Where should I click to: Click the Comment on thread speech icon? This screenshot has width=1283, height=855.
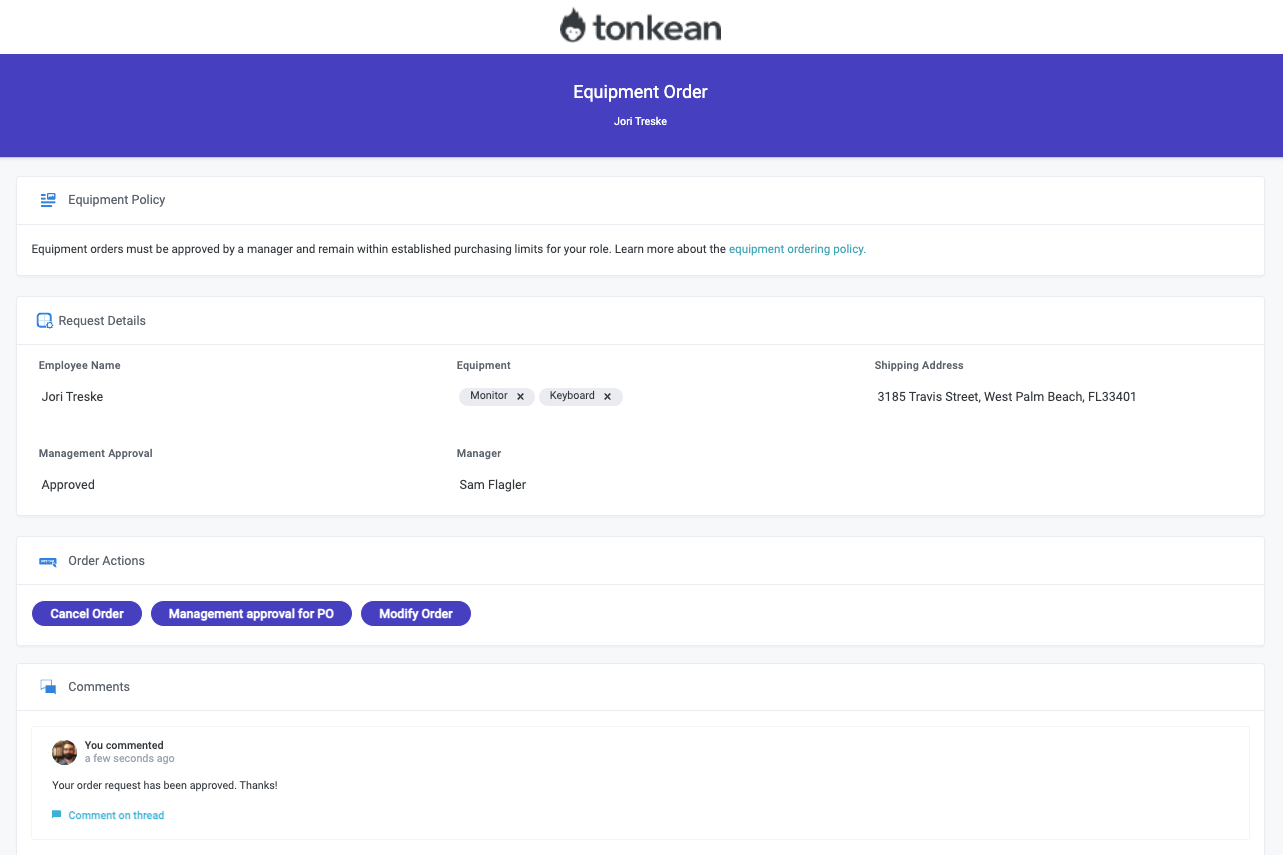[57, 815]
